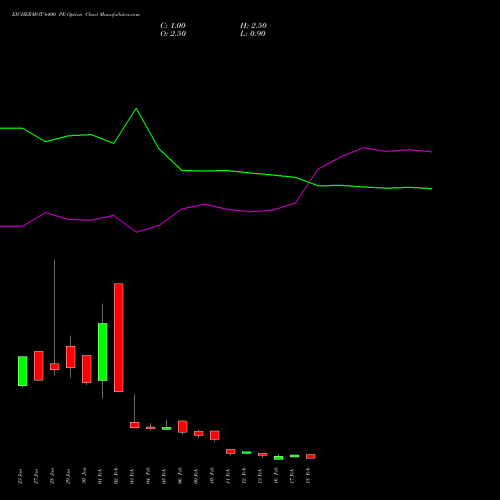
Task: Select the red candle for 30 Jan
Action: click(x=87, y=369)
